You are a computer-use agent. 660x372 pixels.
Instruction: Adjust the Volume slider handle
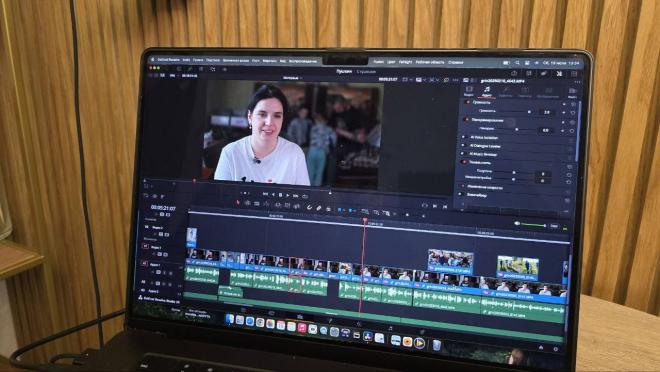[x=529, y=112]
